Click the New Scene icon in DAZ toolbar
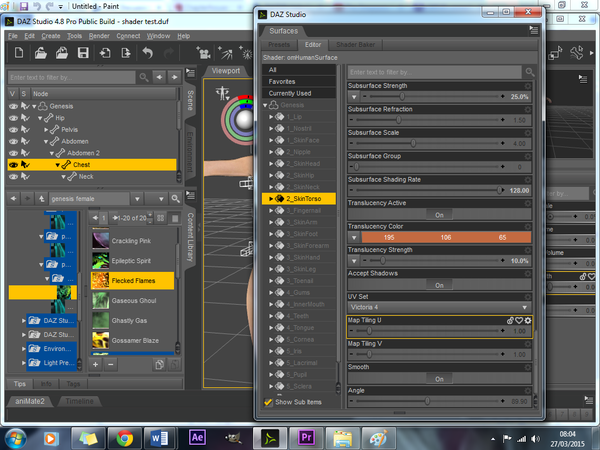The width and height of the screenshot is (600, 450). (19, 52)
